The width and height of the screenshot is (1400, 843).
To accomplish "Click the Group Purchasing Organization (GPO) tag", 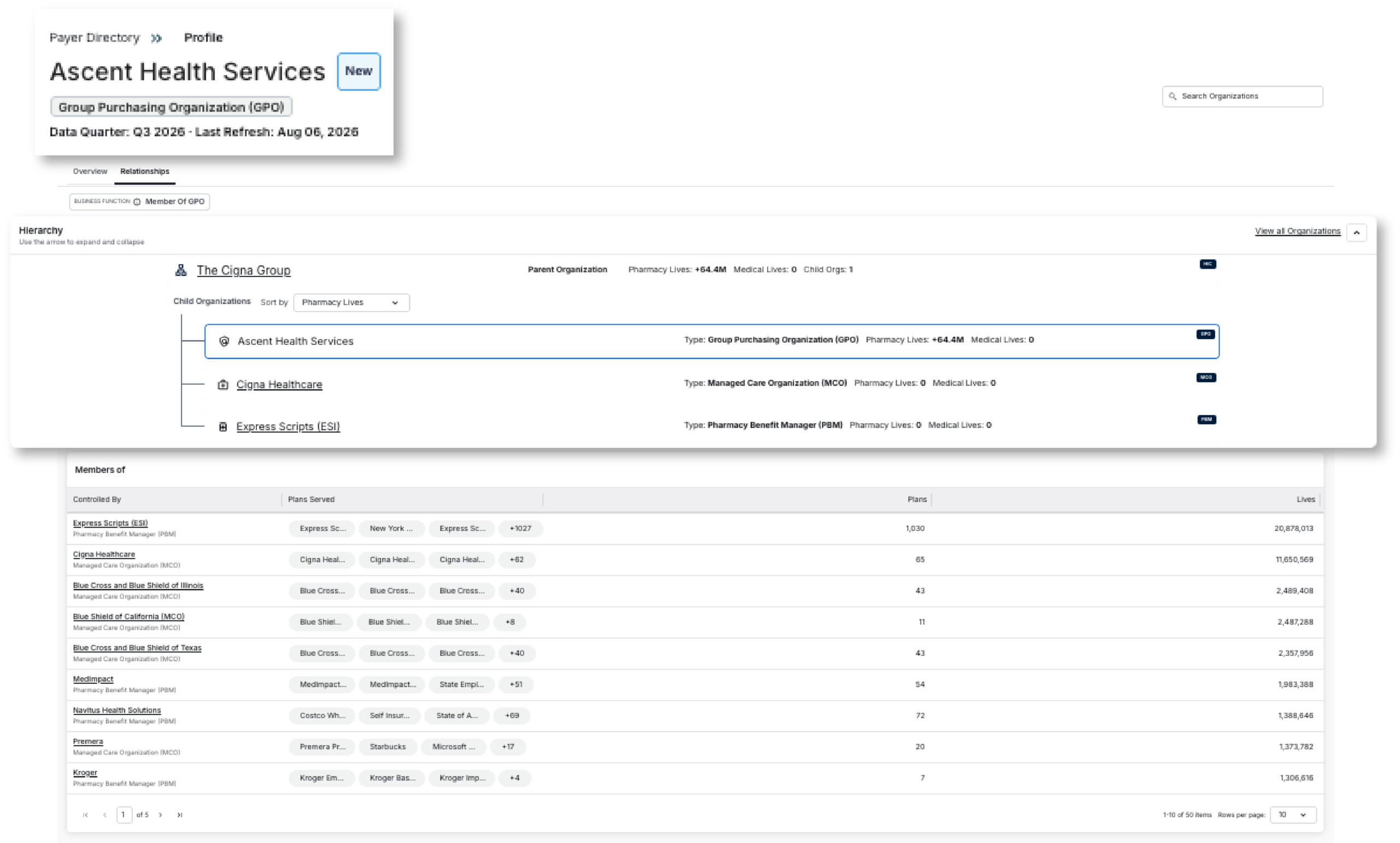I will coord(171,107).
